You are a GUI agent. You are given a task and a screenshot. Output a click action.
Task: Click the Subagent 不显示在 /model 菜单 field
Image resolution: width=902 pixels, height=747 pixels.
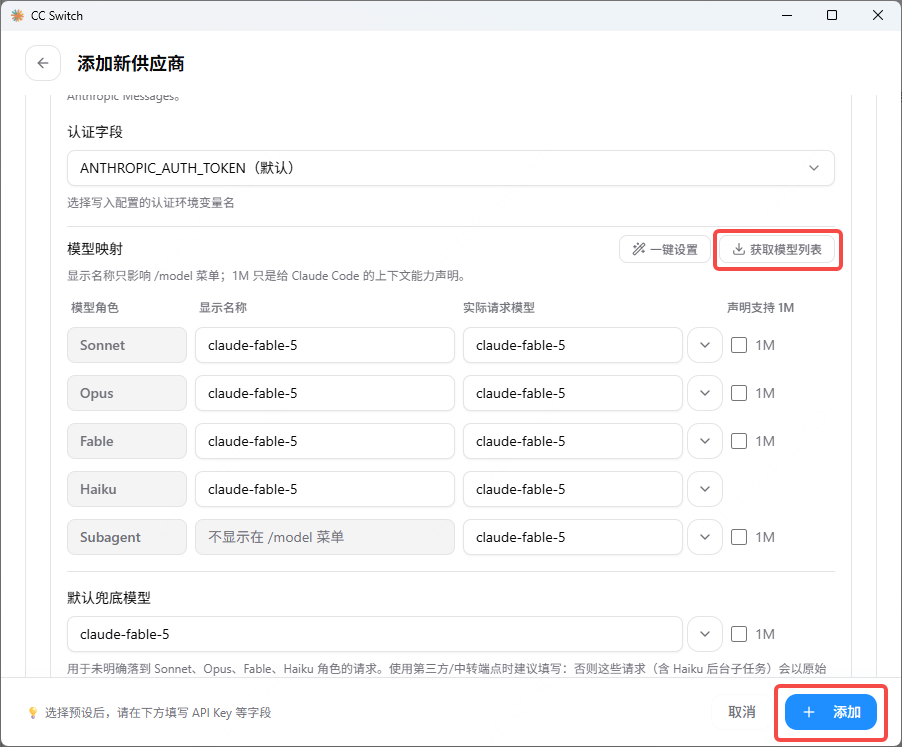click(324, 537)
